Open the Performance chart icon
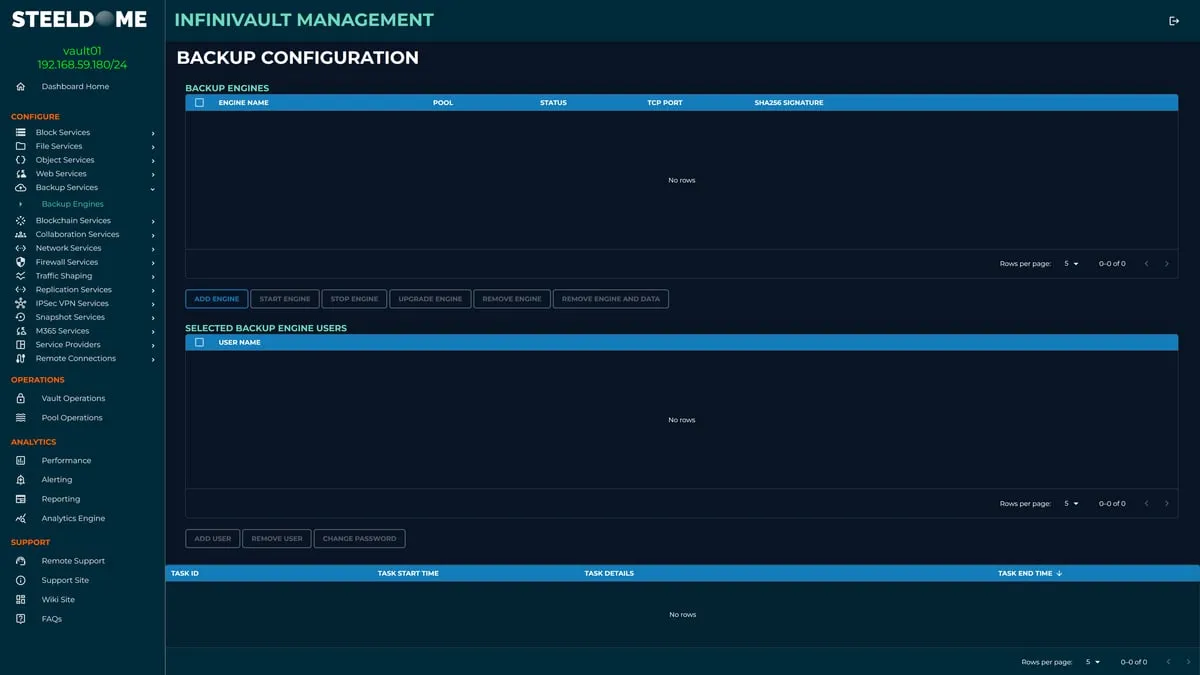The height and width of the screenshot is (675, 1200). point(21,460)
